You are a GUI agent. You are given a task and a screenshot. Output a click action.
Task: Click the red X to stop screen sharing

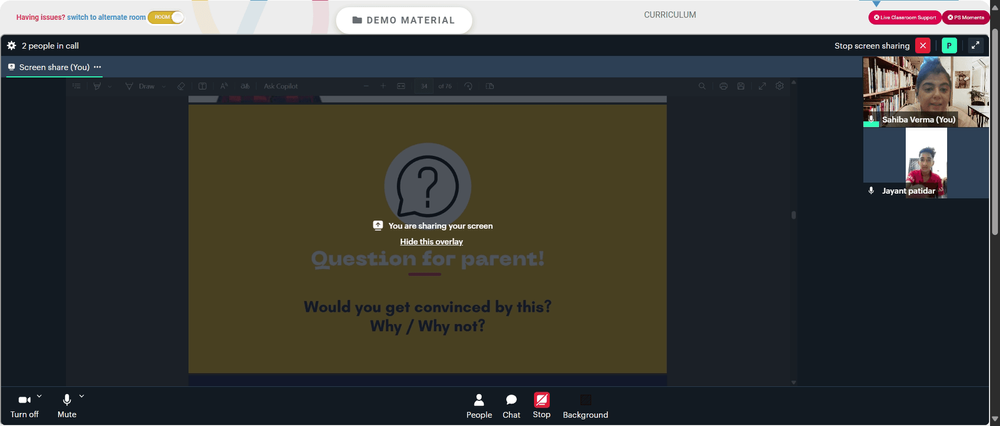coord(923,46)
